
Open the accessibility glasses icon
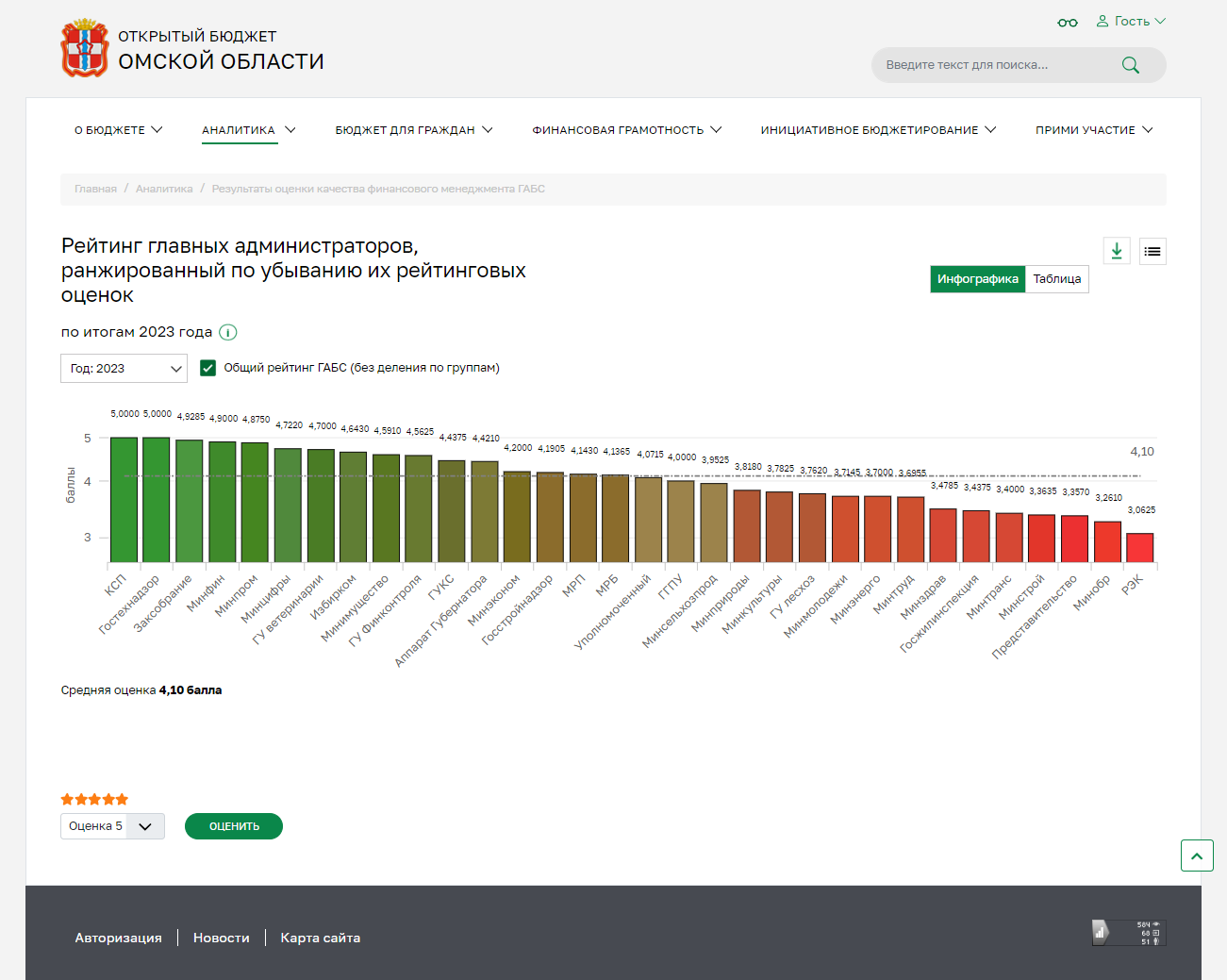tap(1068, 23)
